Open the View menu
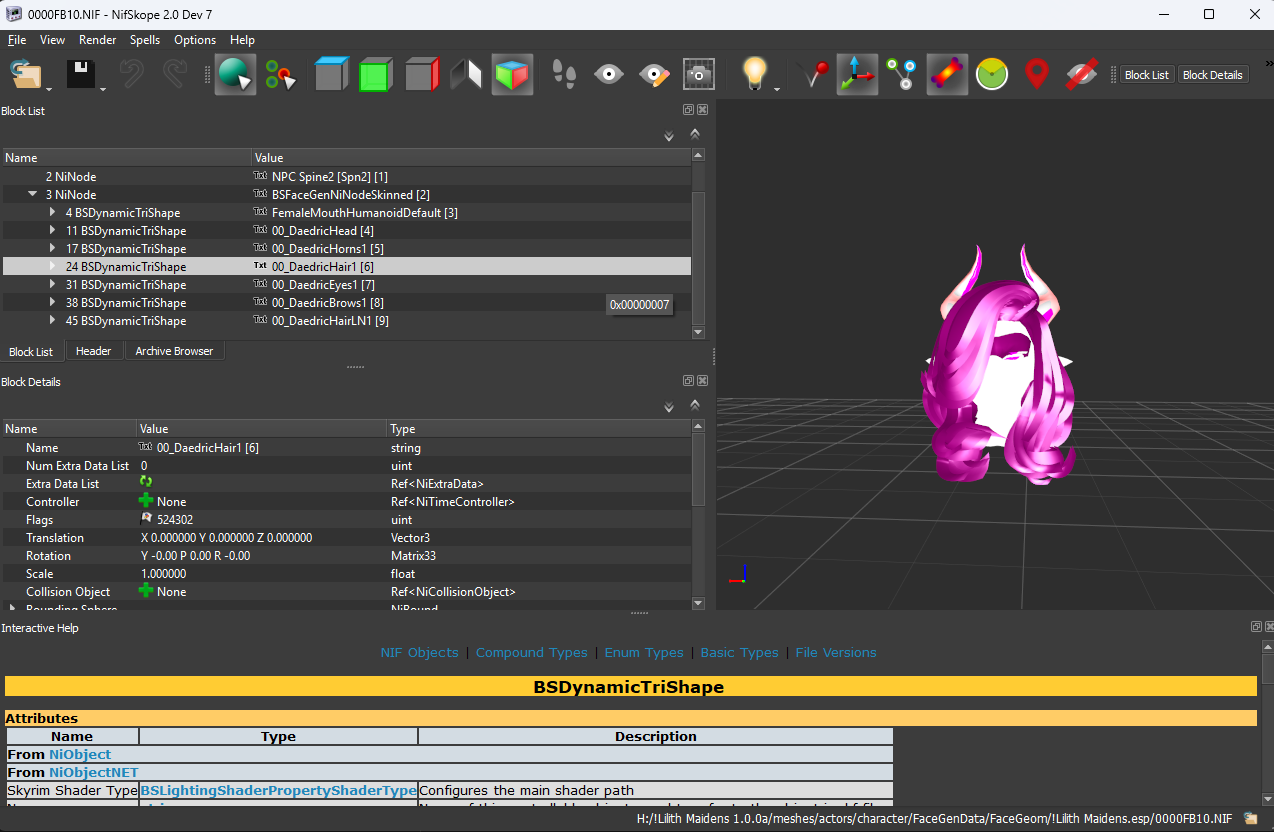 [52, 40]
